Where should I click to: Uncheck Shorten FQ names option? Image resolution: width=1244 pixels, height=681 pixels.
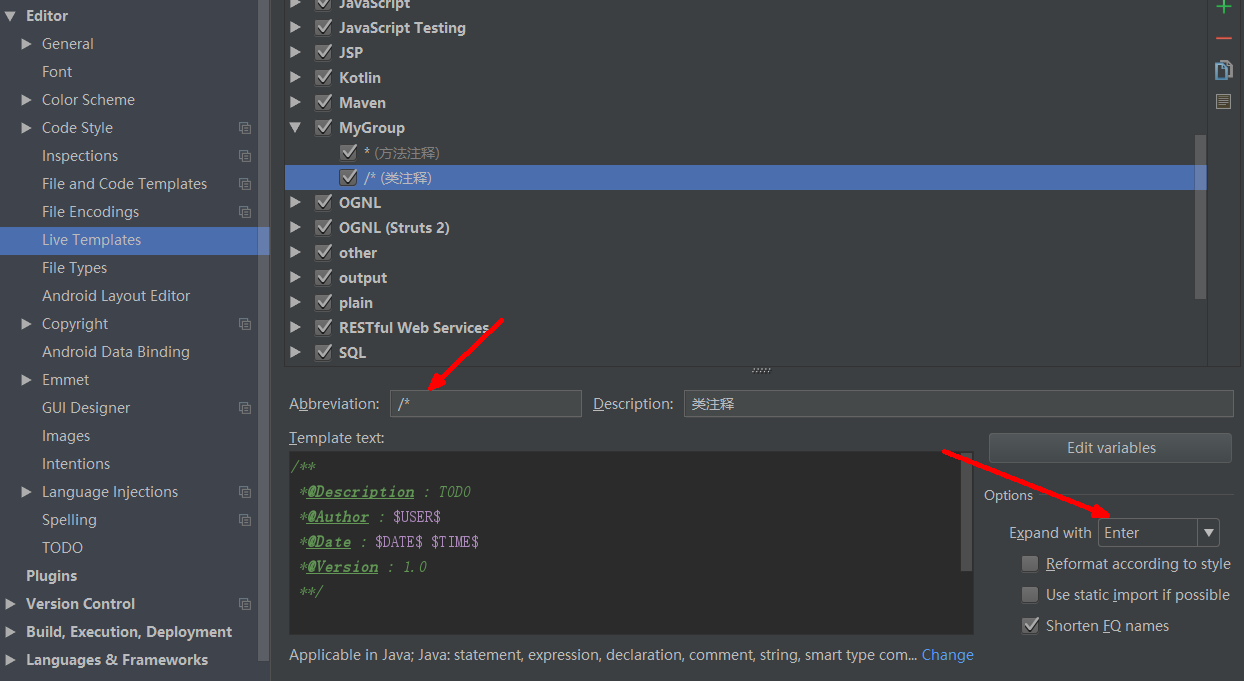pos(1030,626)
